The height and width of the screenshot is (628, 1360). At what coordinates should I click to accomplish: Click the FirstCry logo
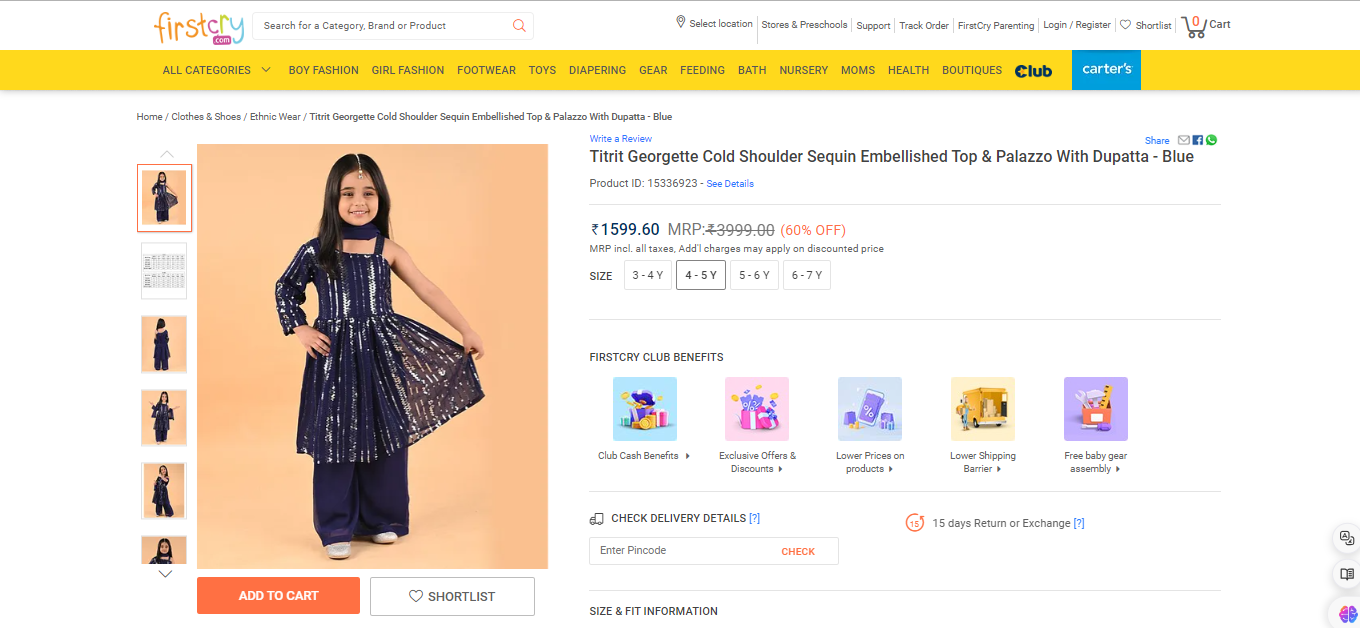click(199, 27)
